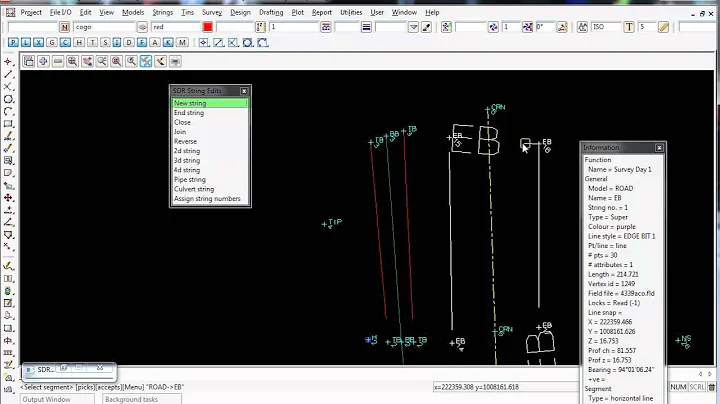The width and height of the screenshot is (720, 404).
Task: Toggle the T snap button
Action: pyautogui.click(x=92, y=43)
